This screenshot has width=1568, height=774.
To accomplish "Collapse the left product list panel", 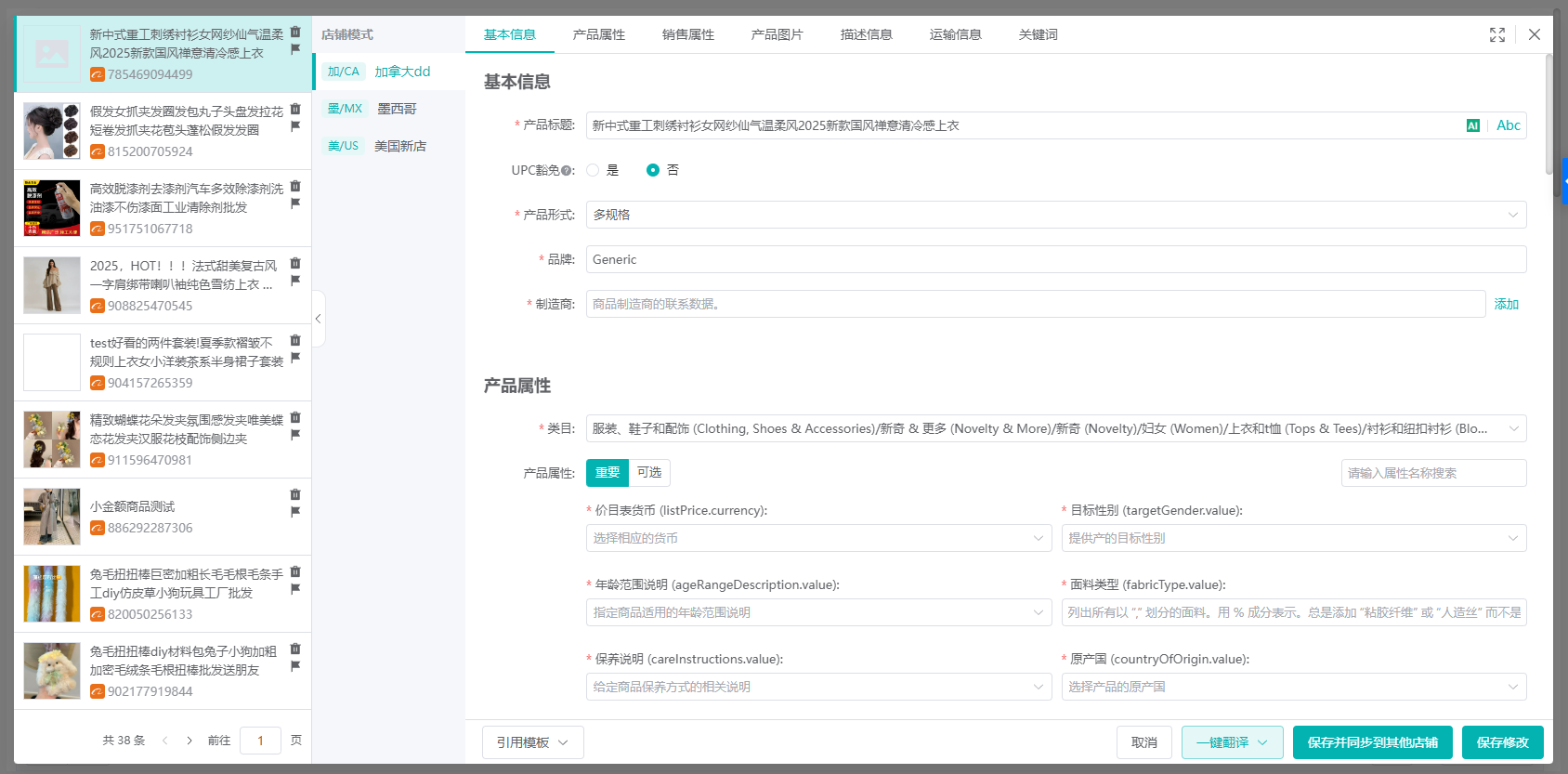I will [318, 319].
